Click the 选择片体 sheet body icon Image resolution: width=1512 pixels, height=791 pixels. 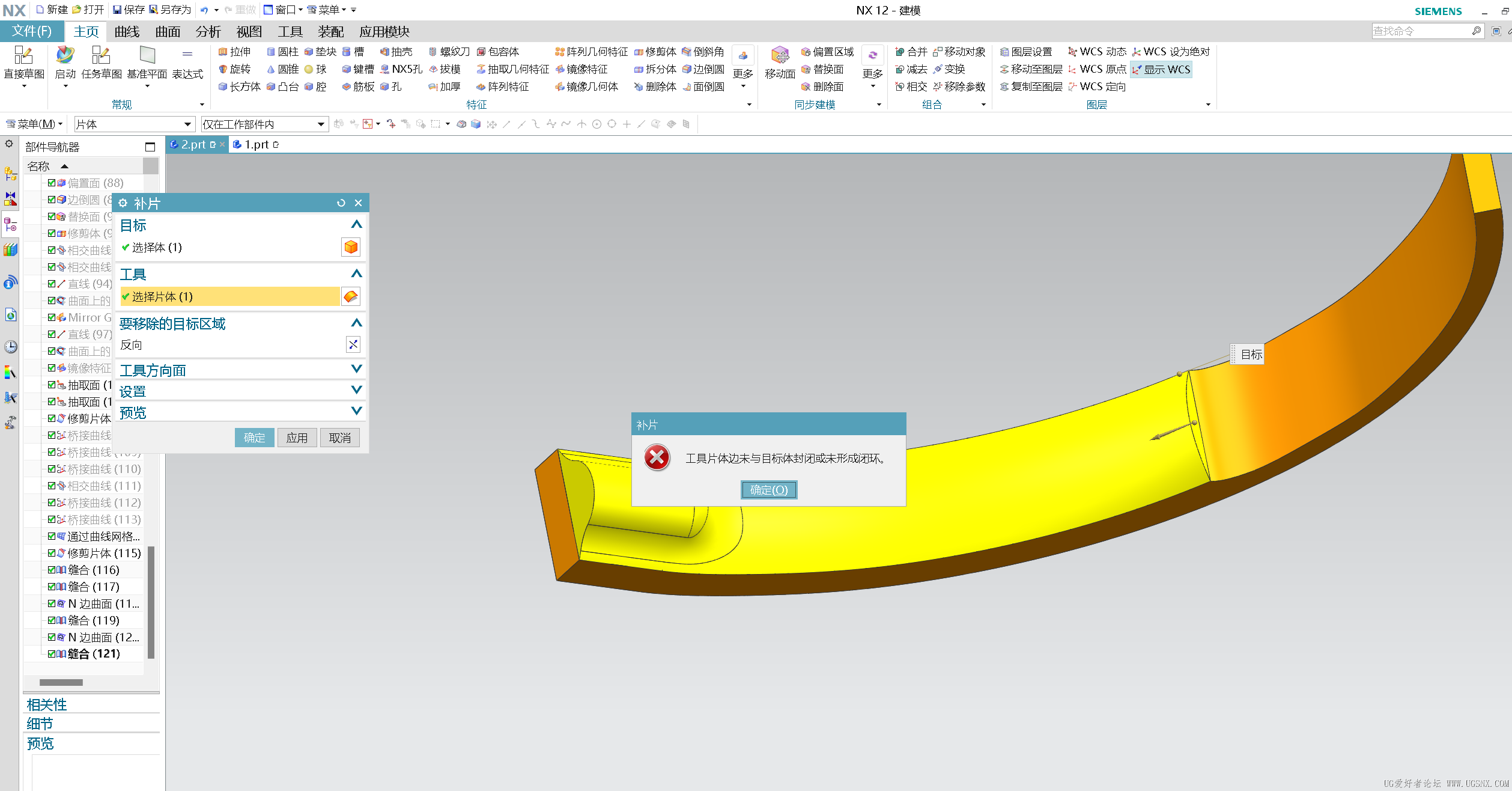(351, 296)
